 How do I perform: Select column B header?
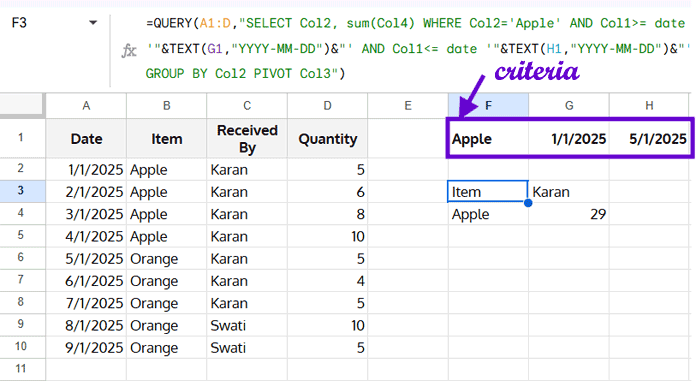[x=166, y=106]
